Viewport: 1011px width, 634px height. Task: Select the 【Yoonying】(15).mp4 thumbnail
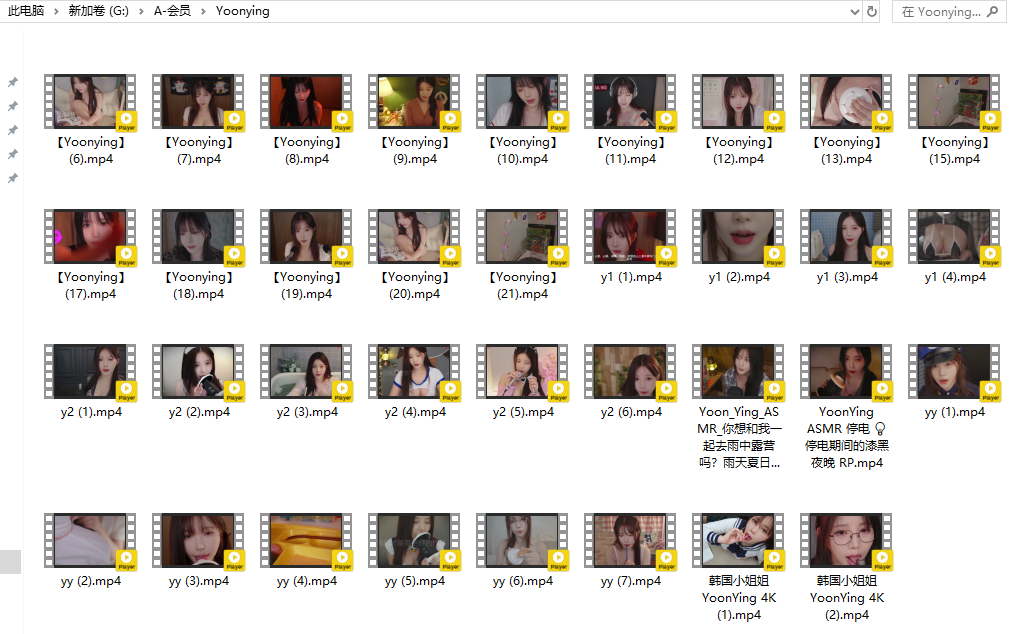(x=955, y=102)
